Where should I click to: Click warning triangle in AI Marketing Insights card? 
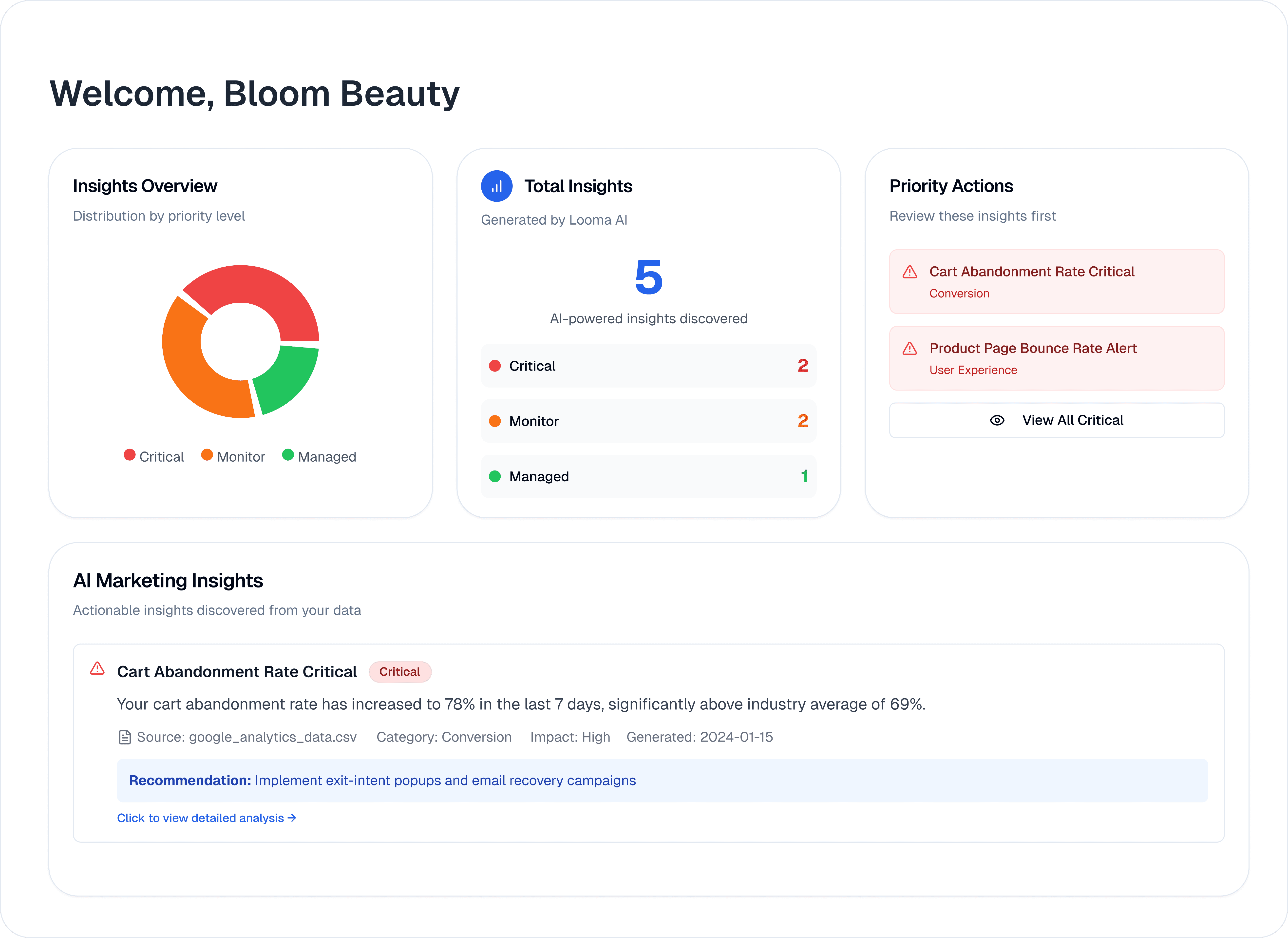(98, 668)
